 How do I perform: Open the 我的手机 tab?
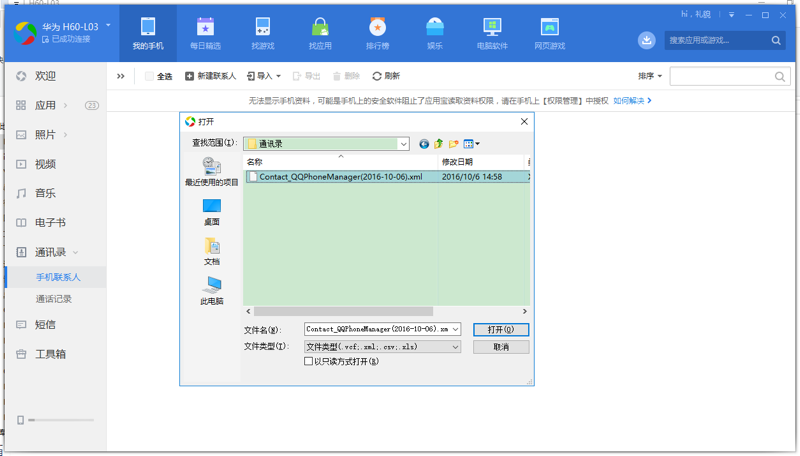coord(148,34)
